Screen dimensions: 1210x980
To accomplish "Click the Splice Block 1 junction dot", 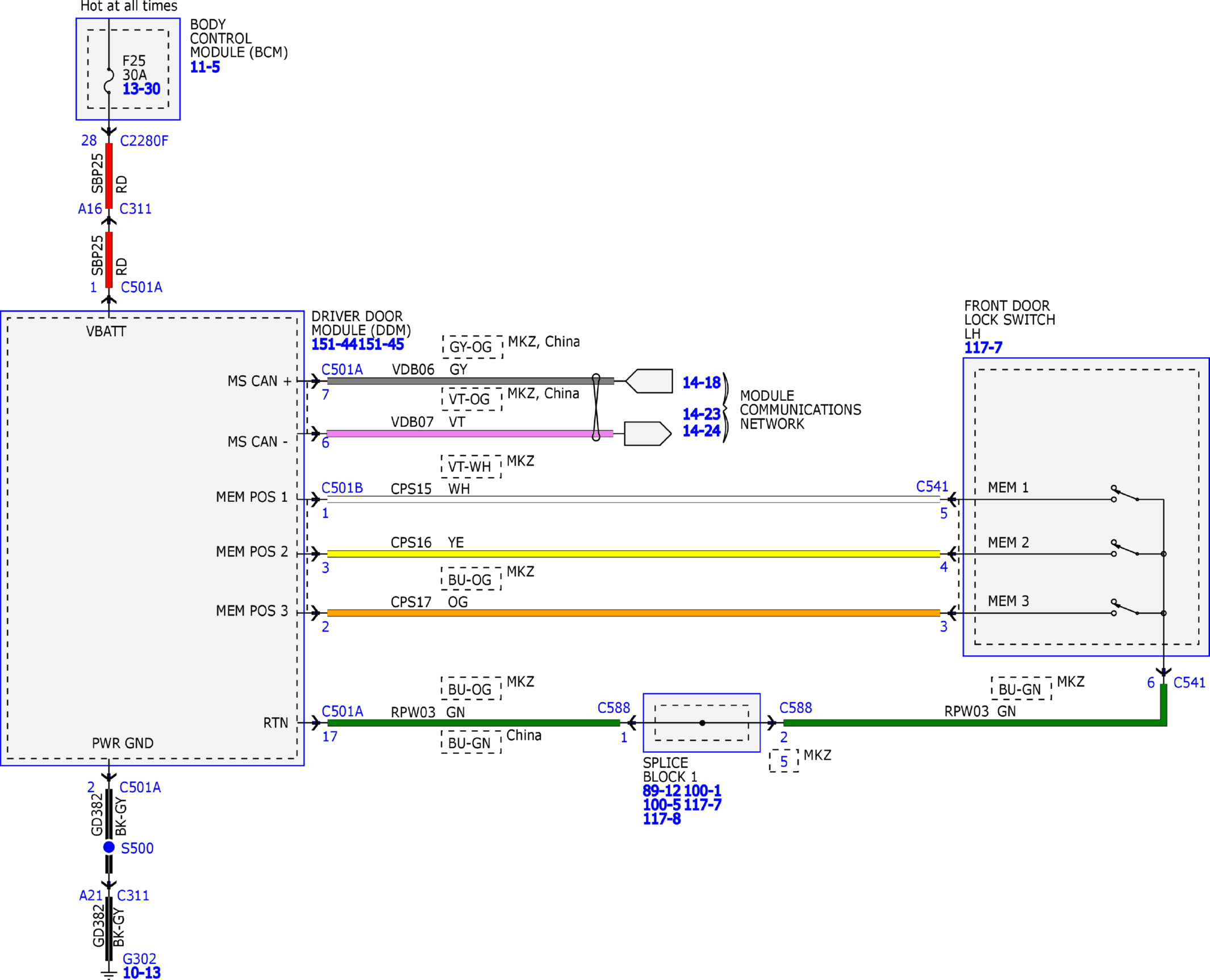I will (x=702, y=723).
